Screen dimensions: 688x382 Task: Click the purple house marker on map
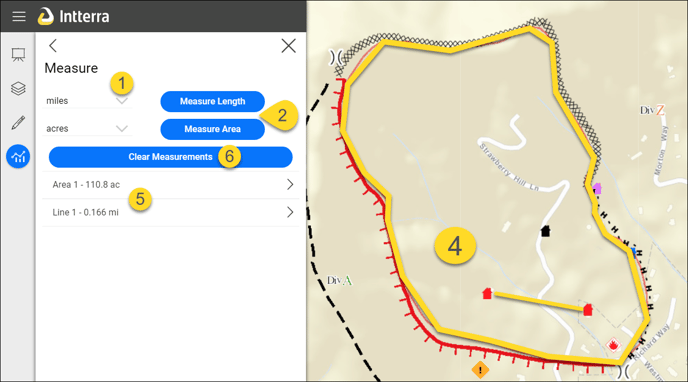click(x=597, y=189)
